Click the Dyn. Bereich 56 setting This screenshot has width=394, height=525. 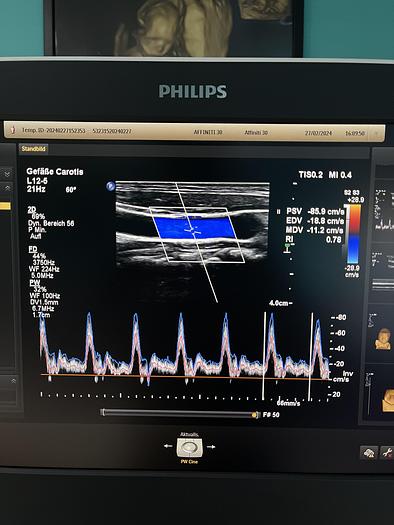click(x=51, y=223)
